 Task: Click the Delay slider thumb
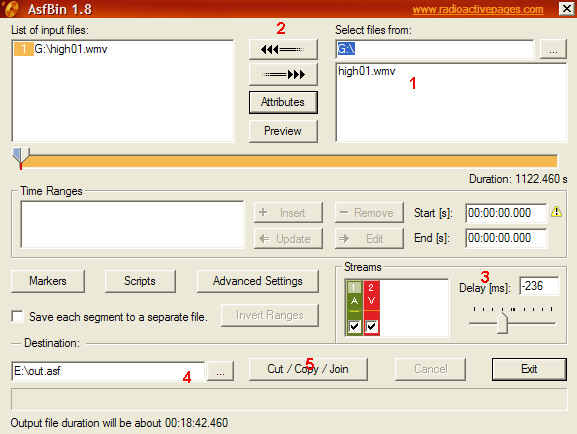click(x=502, y=323)
